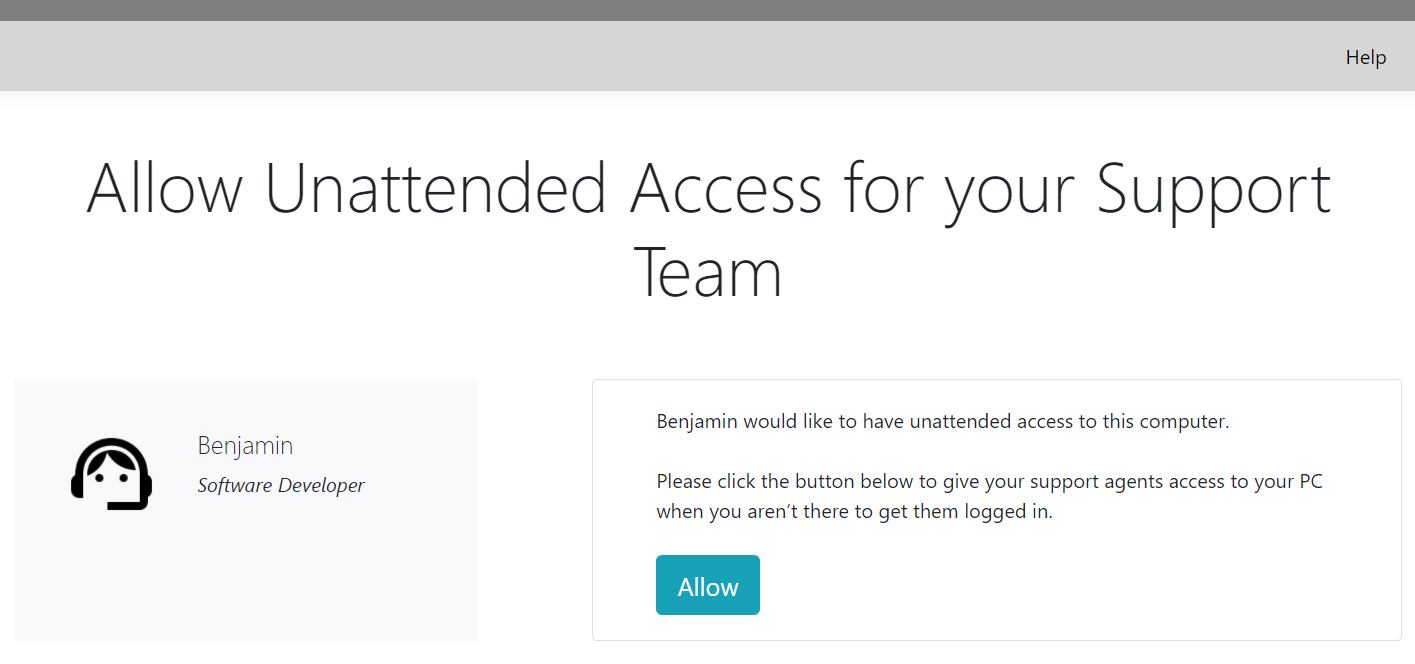This screenshot has width=1415, height=664.
Task: Click the blank area left of the headset icon
Action: pyautogui.click(x=40, y=474)
